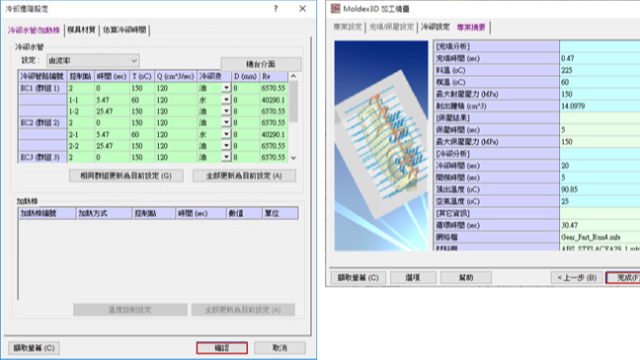Open the 估算冷卻時間 tab
The image size is (640, 360).
[124, 30]
